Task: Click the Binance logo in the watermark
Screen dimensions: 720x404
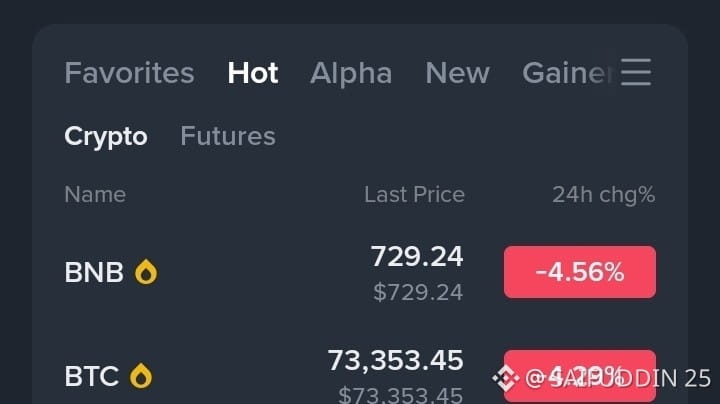Action: point(507,378)
